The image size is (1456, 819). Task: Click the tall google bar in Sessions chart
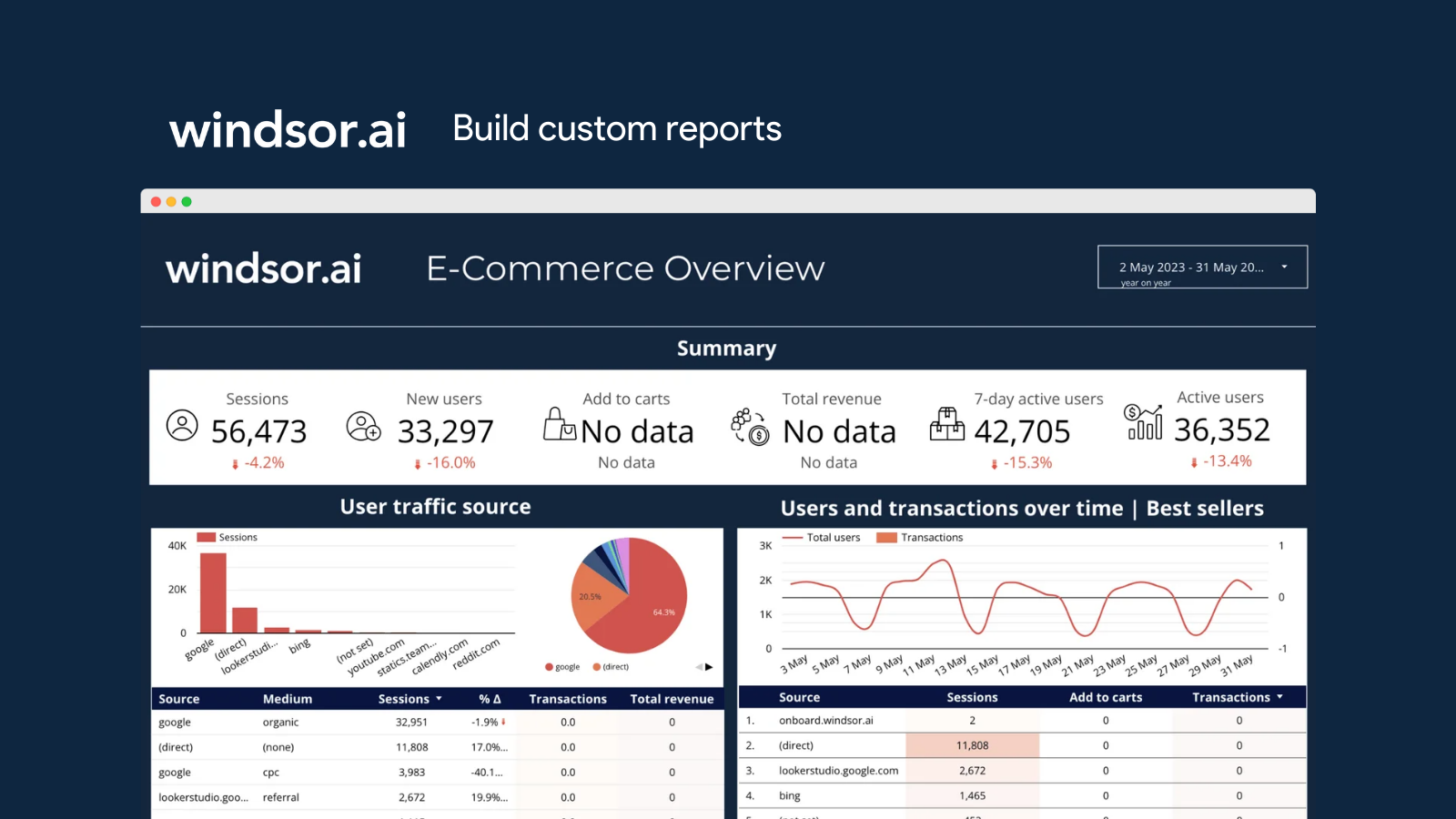pyautogui.click(x=213, y=592)
